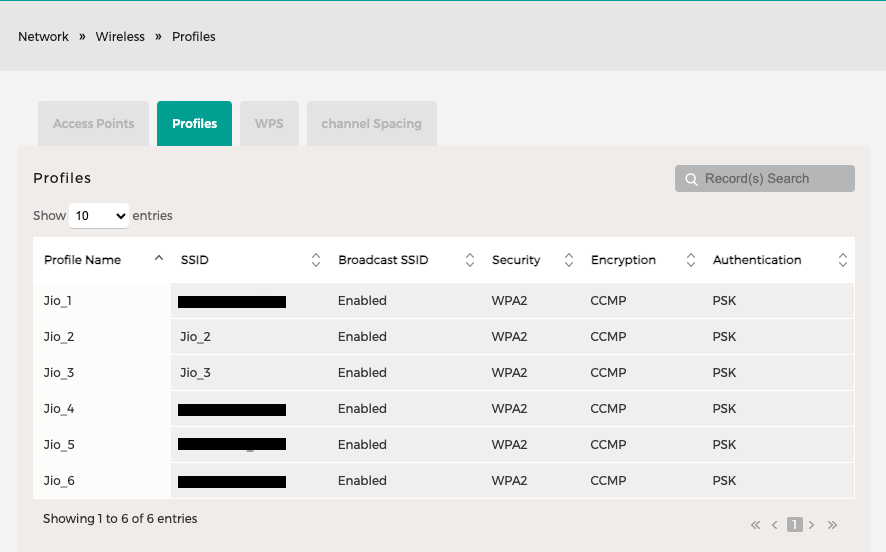Switch to the Access Points tab
The width and height of the screenshot is (886, 552).
click(94, 124)
